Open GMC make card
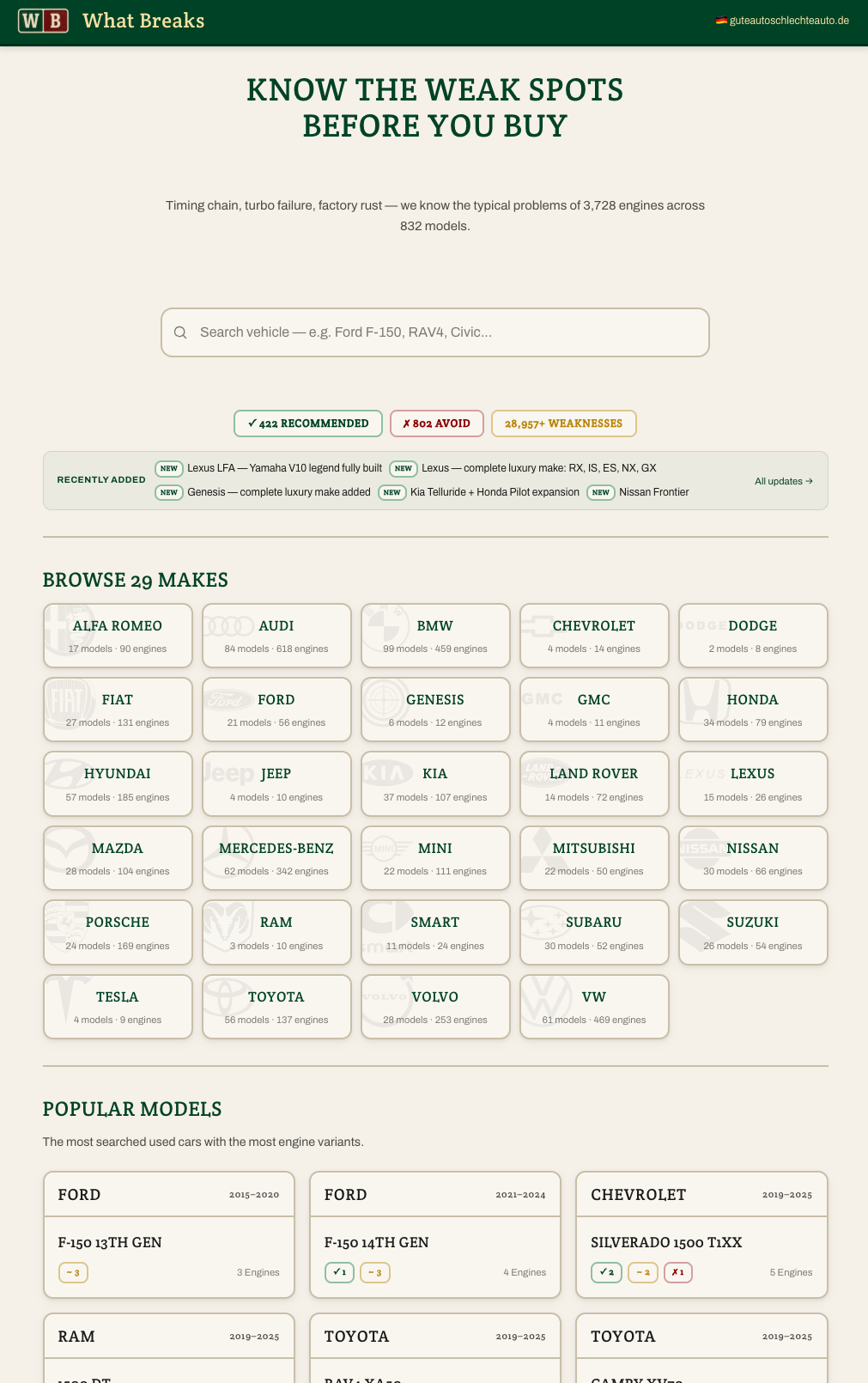The image size is (868, 1383). [594, 710]
